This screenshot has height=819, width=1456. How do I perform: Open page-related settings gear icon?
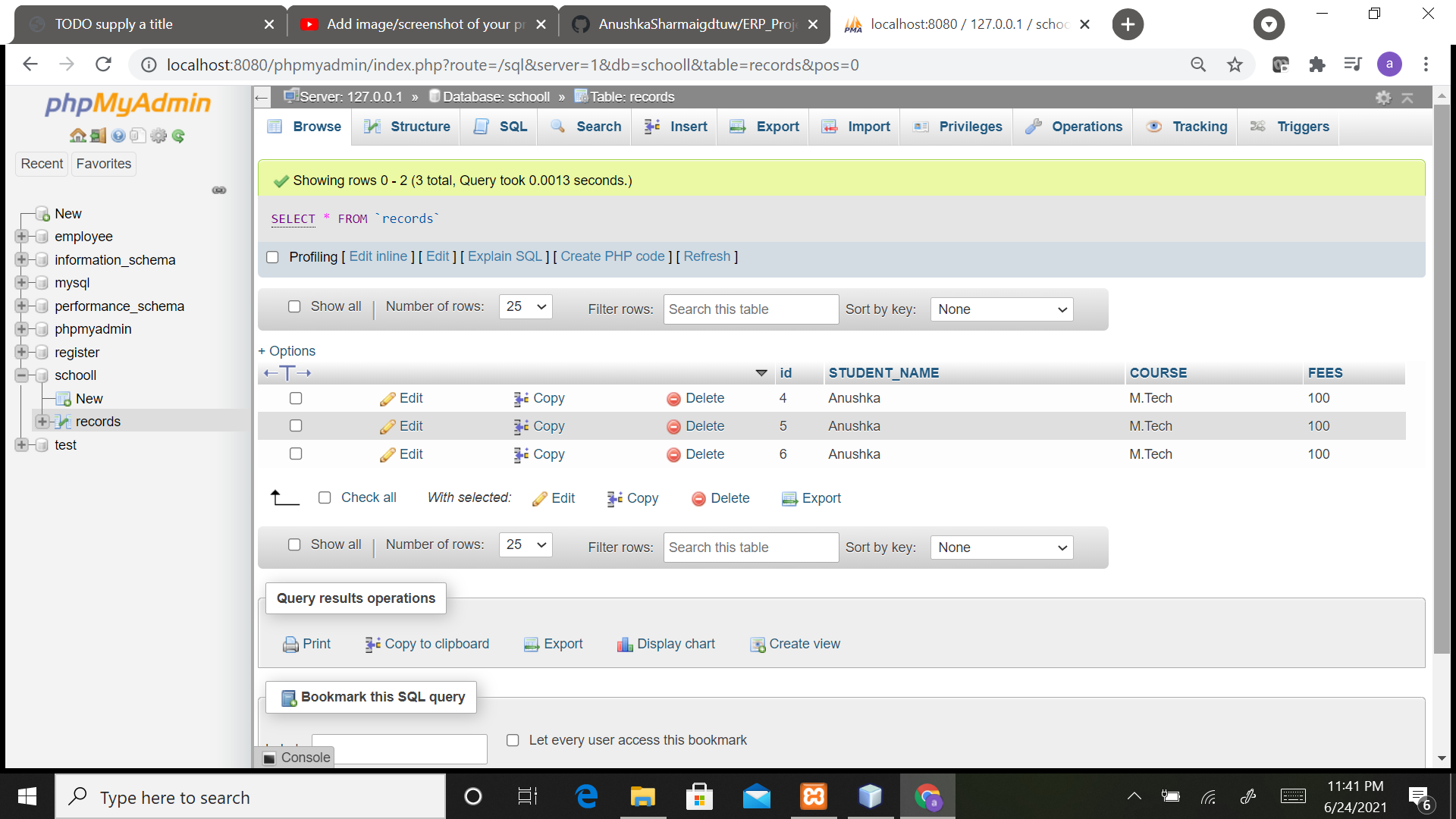click(x=1383, y=97)
